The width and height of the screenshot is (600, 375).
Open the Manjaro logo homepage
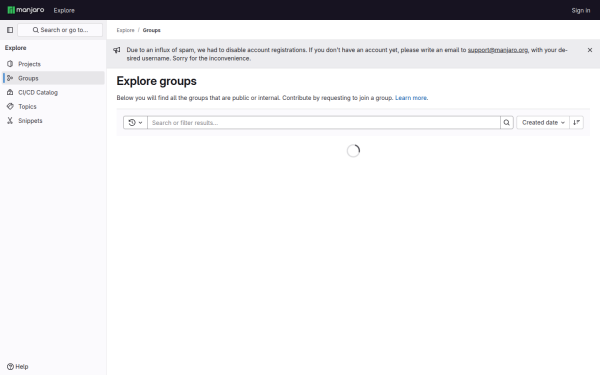pos(26,10)
